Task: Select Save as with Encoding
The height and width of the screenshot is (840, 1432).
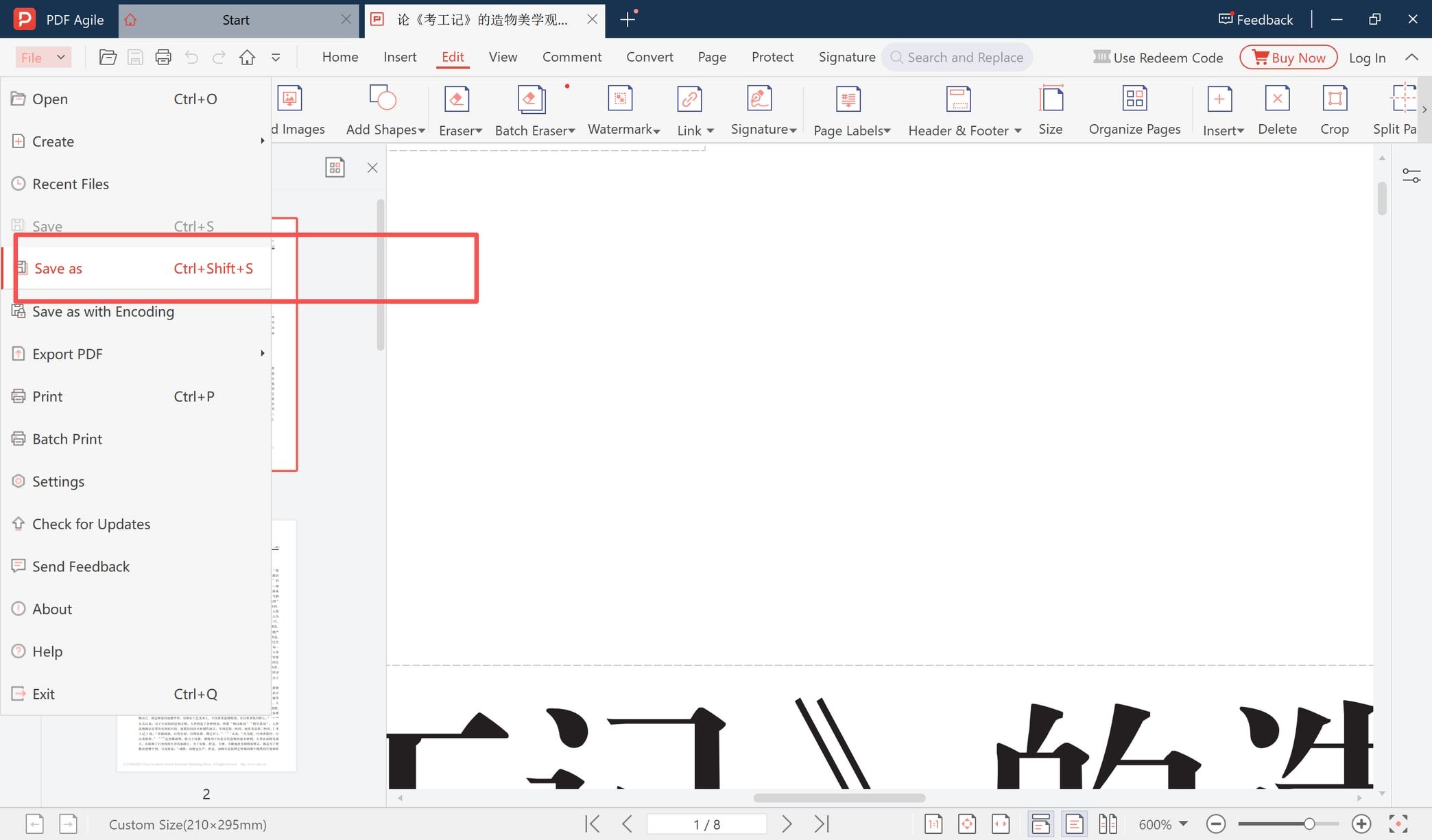Action: [137, 311]
